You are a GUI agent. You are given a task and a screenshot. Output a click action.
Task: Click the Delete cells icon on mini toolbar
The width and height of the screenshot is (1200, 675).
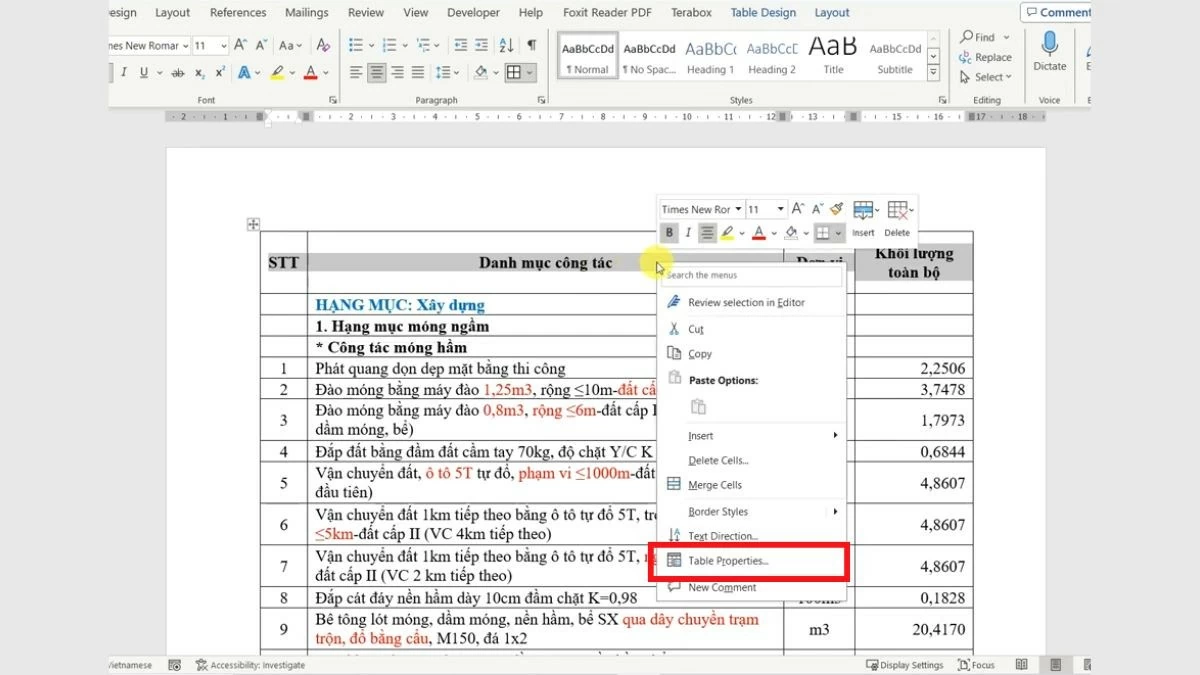896,210
